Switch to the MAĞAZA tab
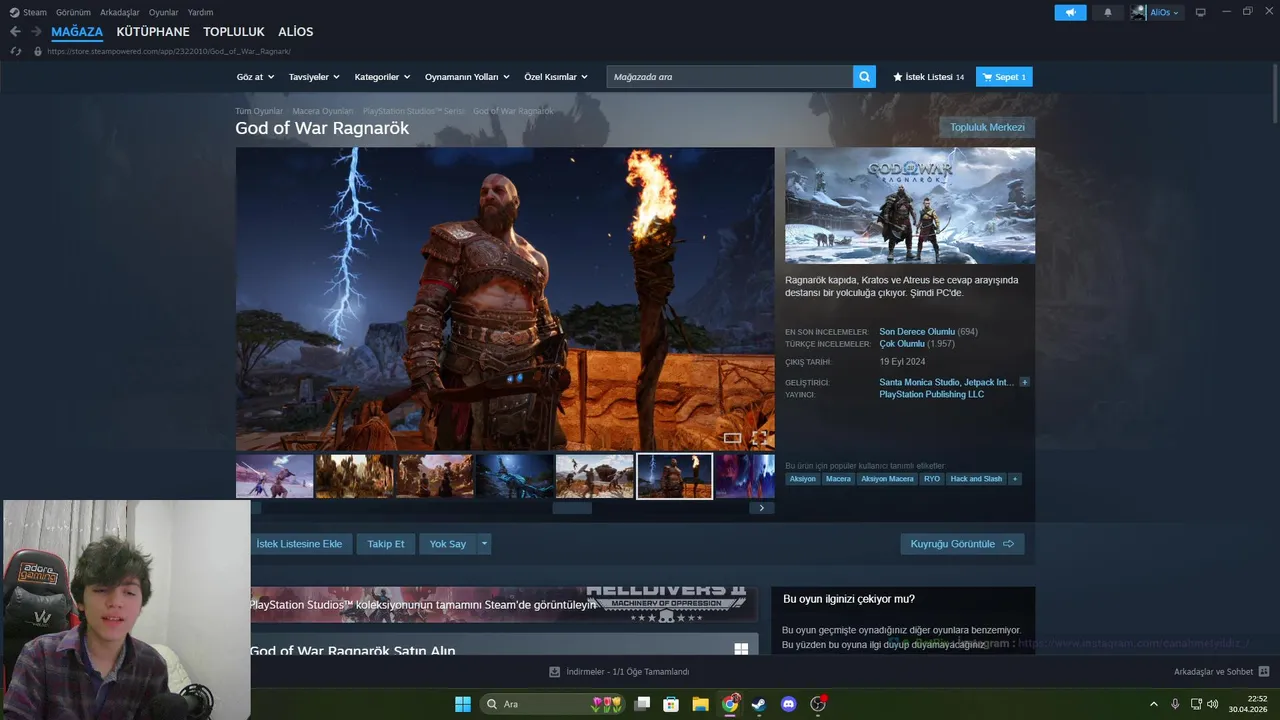The width and height of the screenshot is (1280, 720). coord(77,32)
